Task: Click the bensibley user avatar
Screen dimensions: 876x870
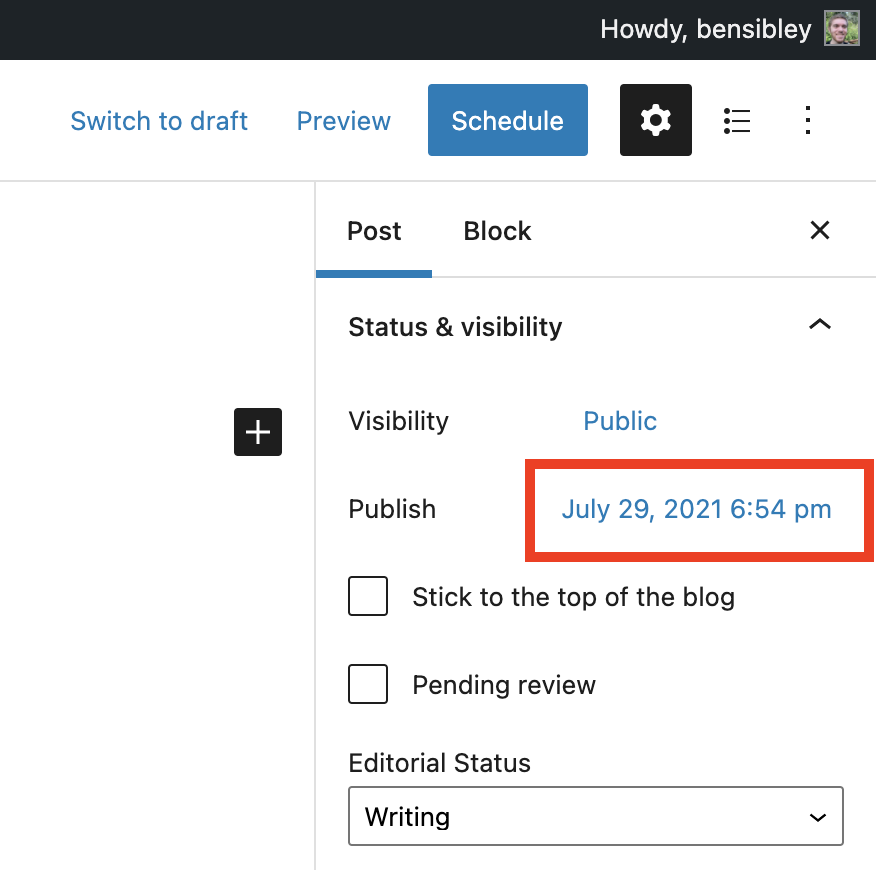Action: click(x=841, y=28)
